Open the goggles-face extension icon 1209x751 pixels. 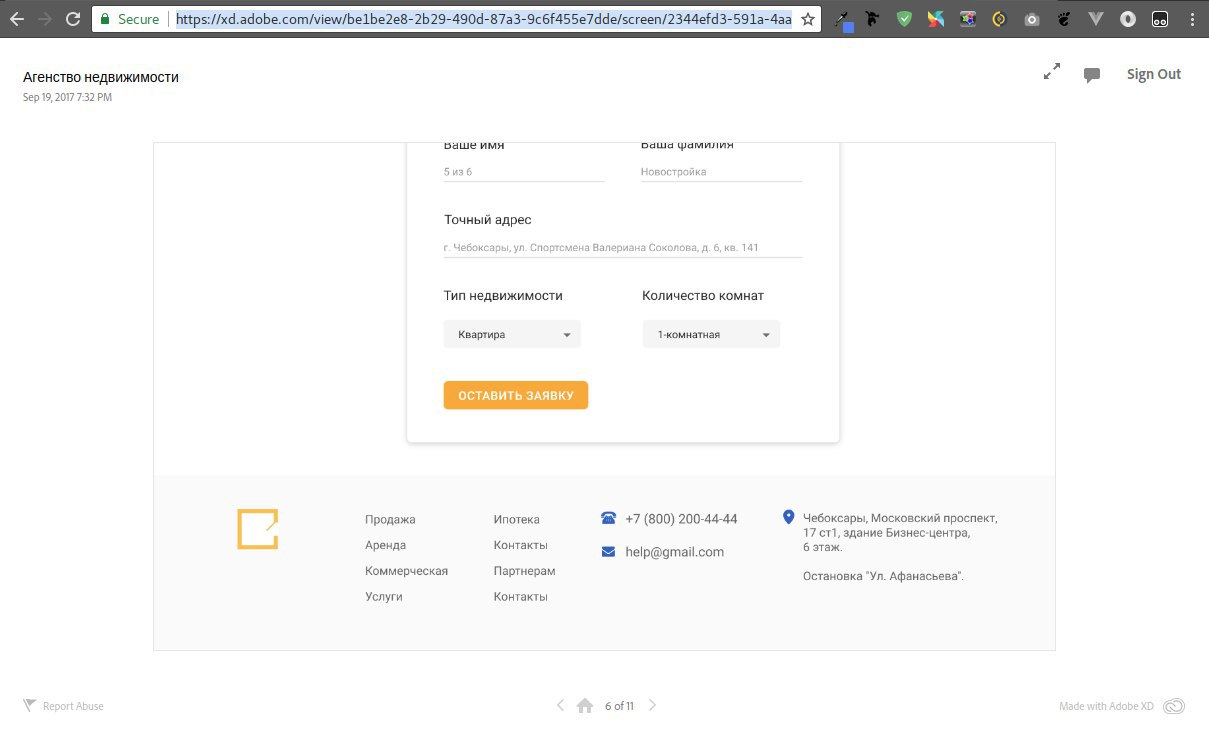1160,18
